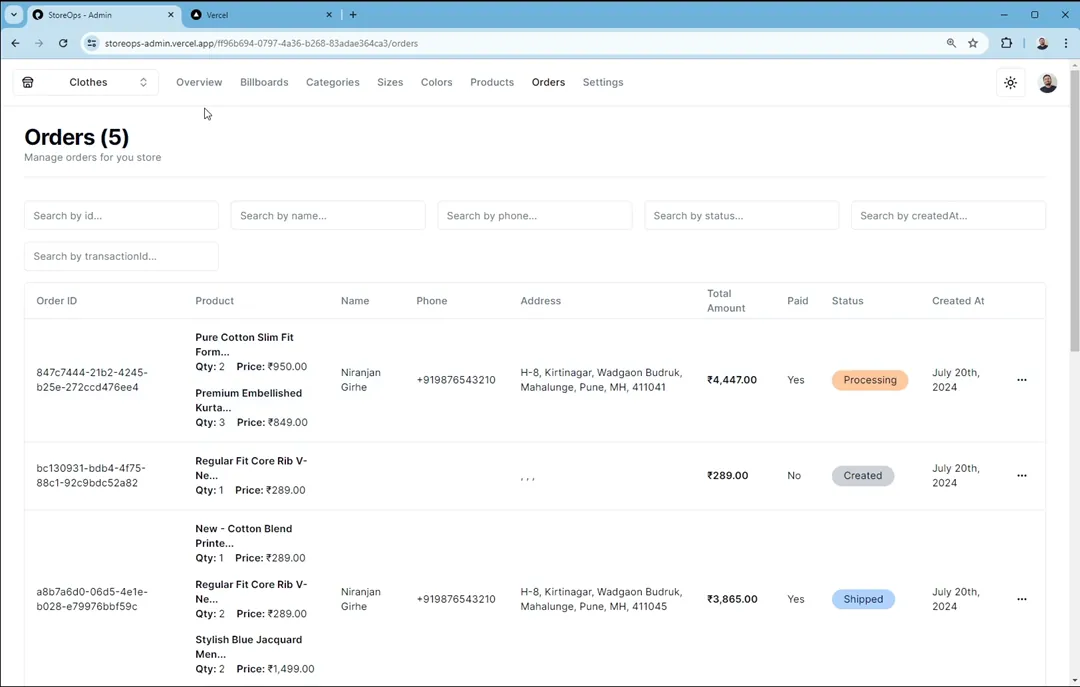The width and height of the screenshot is (1080, 687).
Task: Go to the Overview nav item
Action: tap(199, 82)
